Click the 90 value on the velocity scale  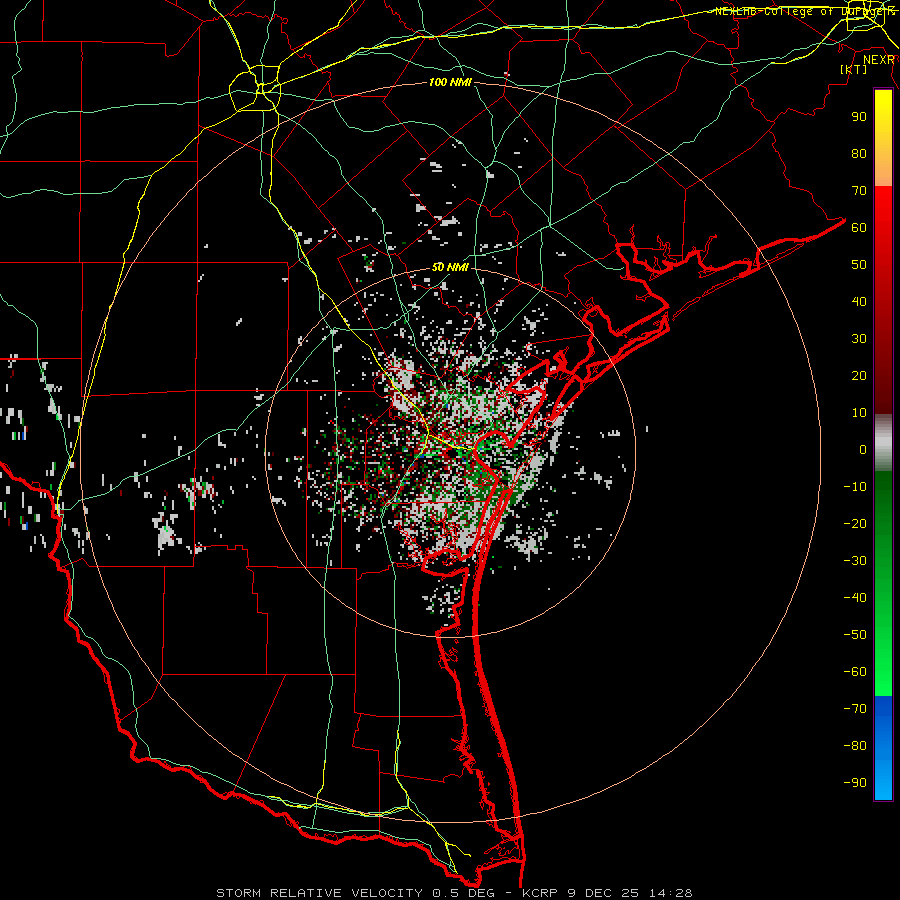click(859, 117)
